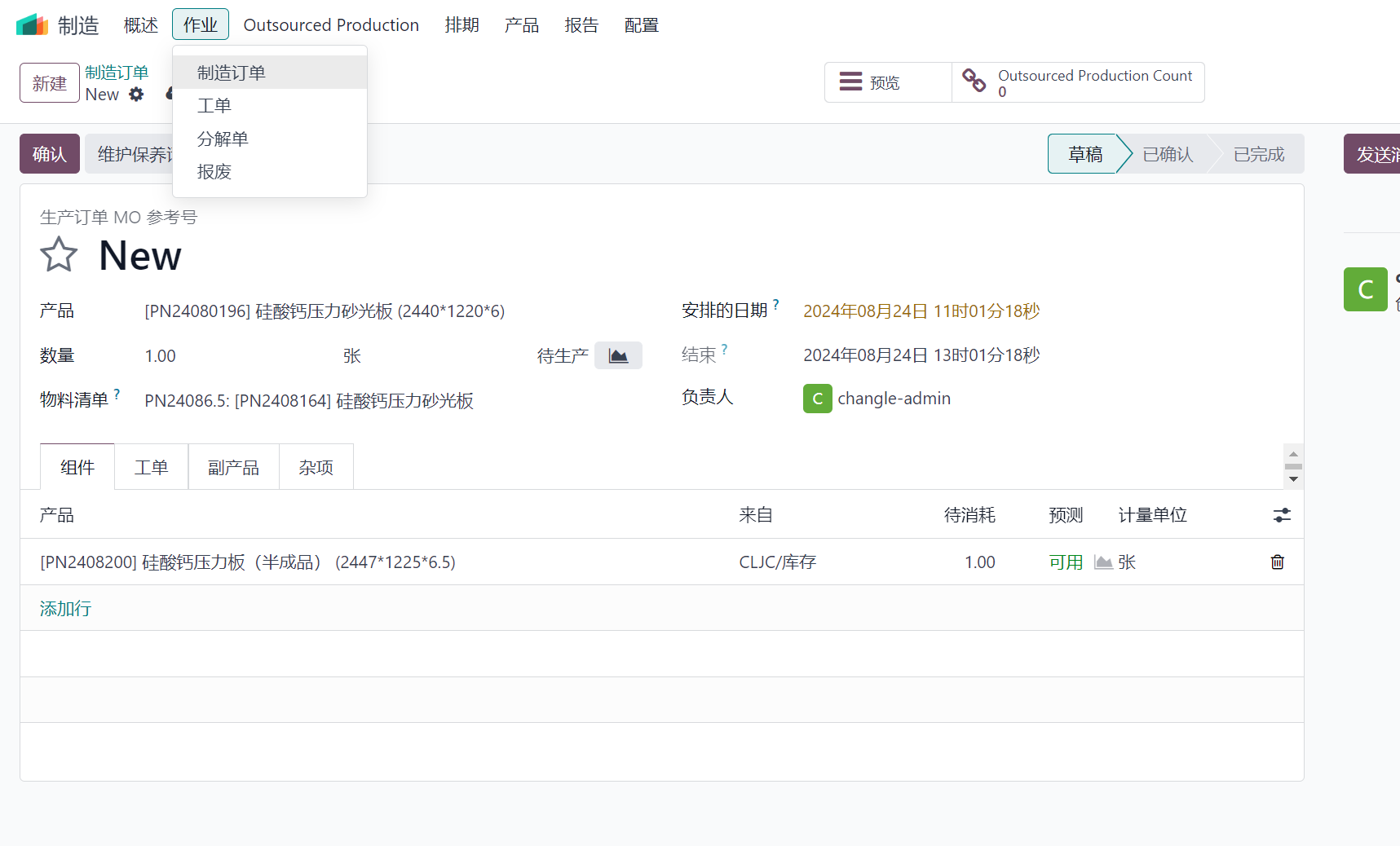
Task: Open the 排期 menu
Action: [462, 25]
